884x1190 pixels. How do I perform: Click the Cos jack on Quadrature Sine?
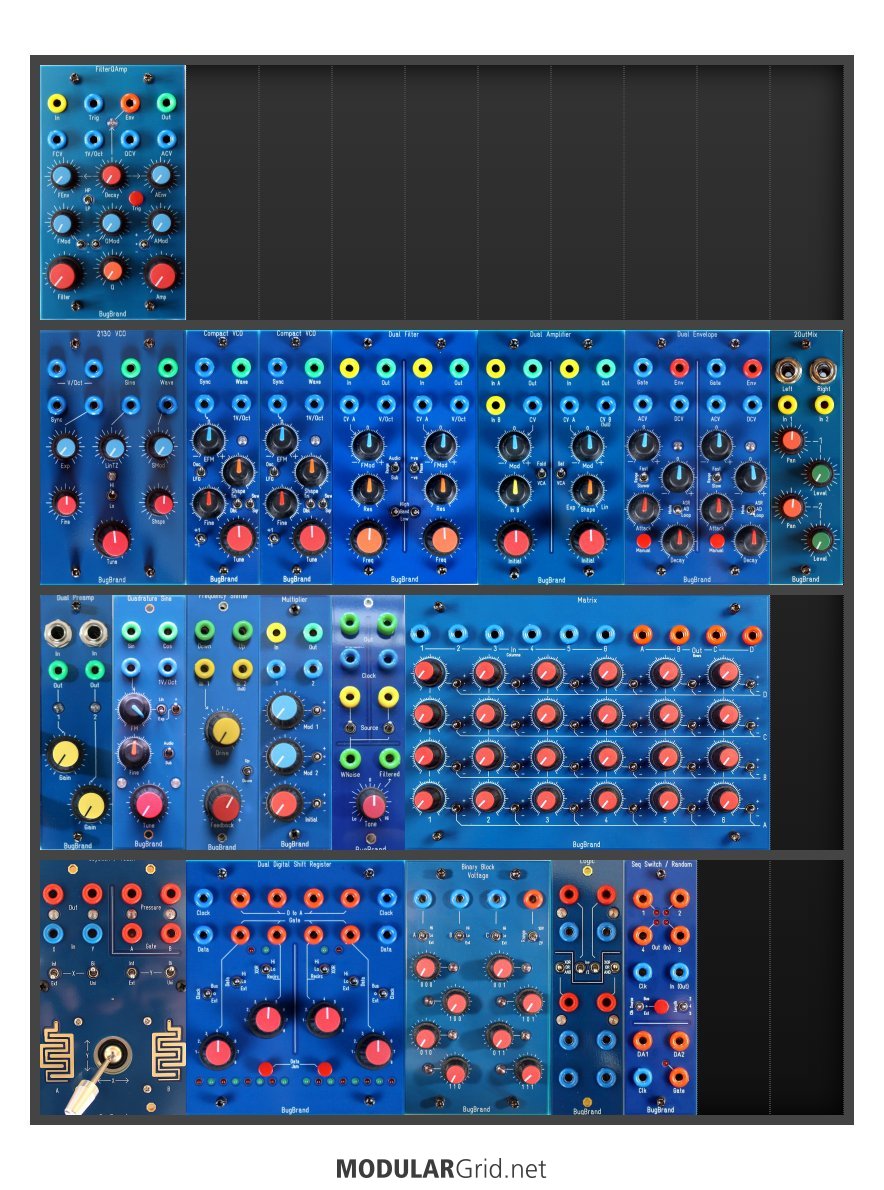(167, 631)
